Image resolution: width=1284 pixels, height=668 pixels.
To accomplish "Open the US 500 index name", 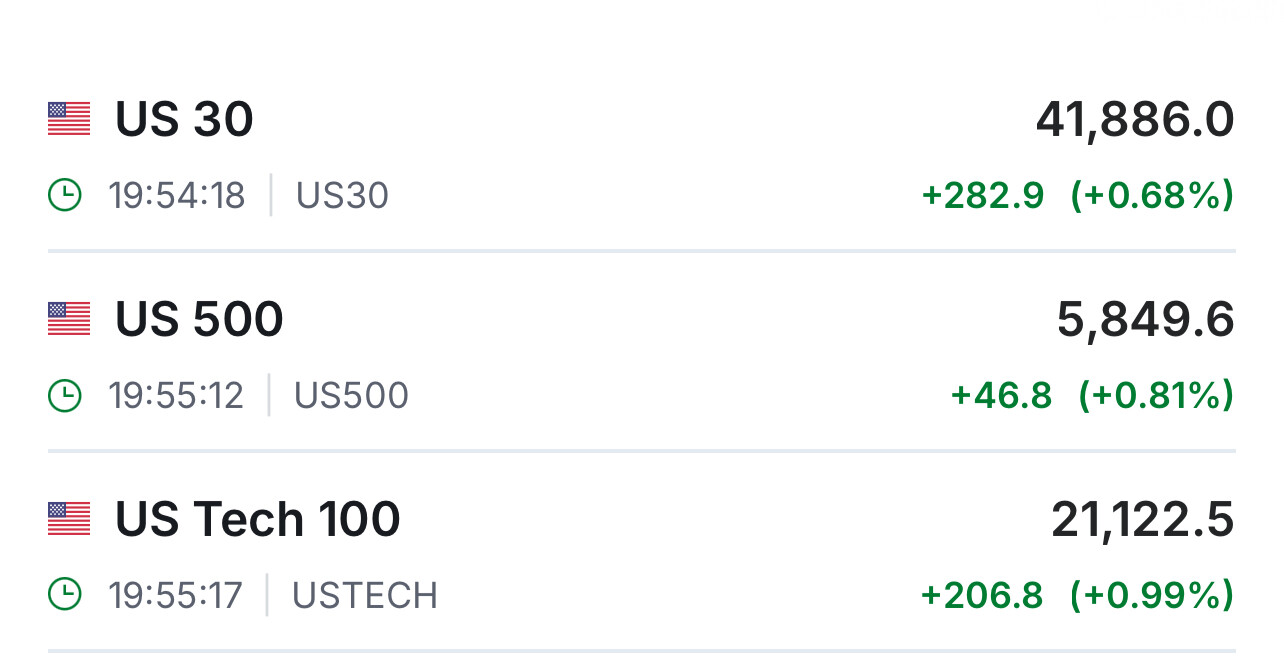I will click(199, 320).
